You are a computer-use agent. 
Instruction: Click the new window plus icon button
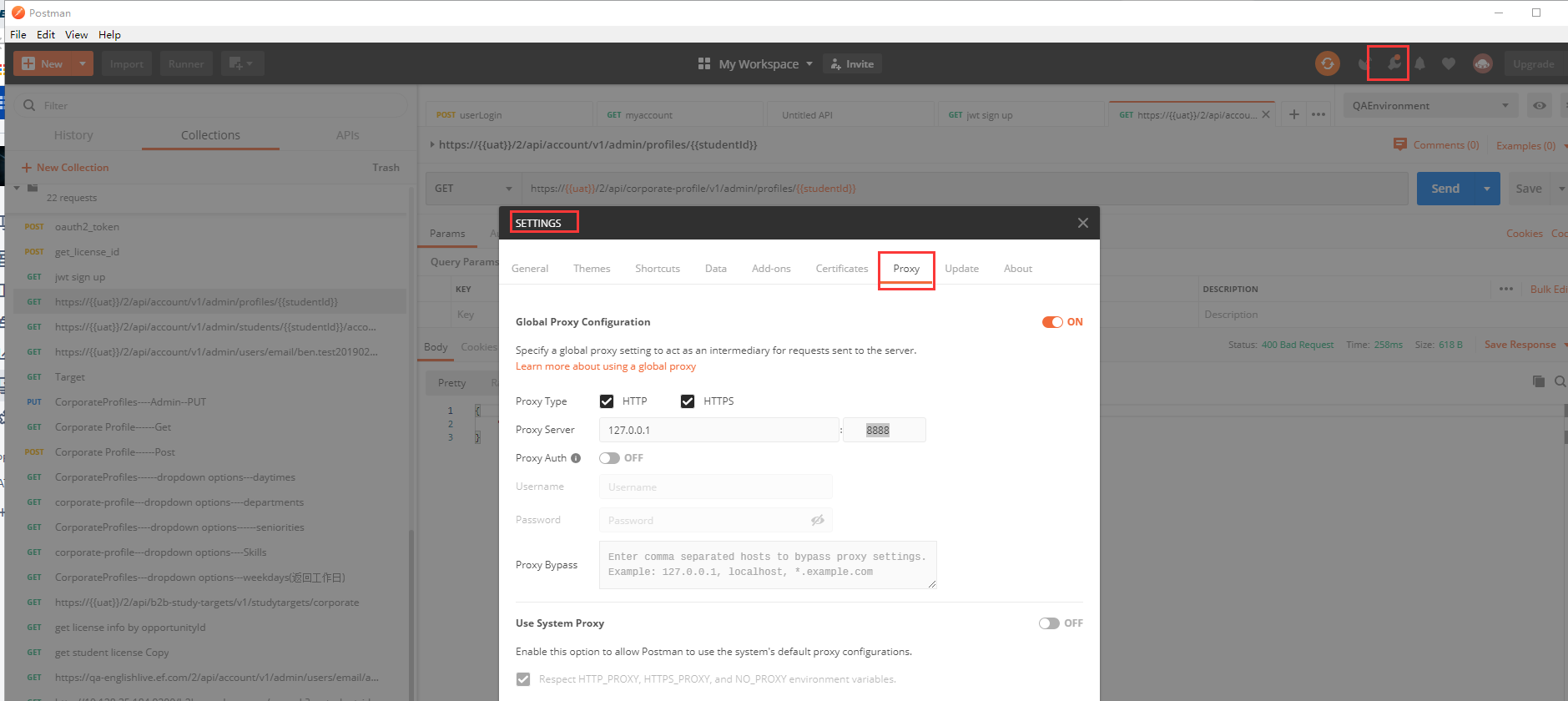pos(242,63)
